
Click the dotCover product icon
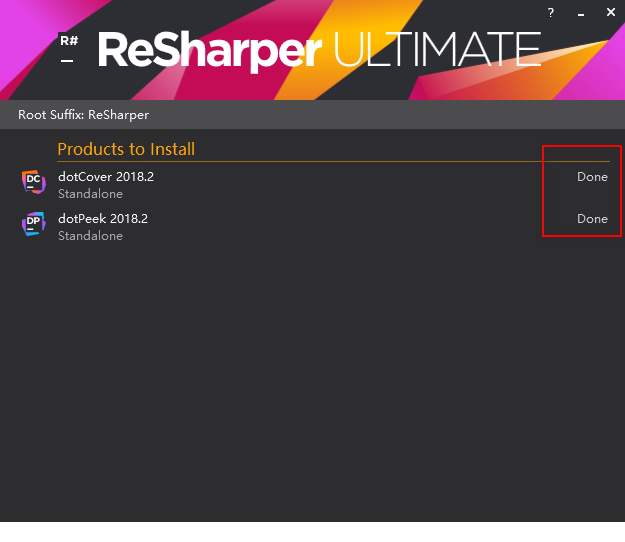tap(34, 182)
